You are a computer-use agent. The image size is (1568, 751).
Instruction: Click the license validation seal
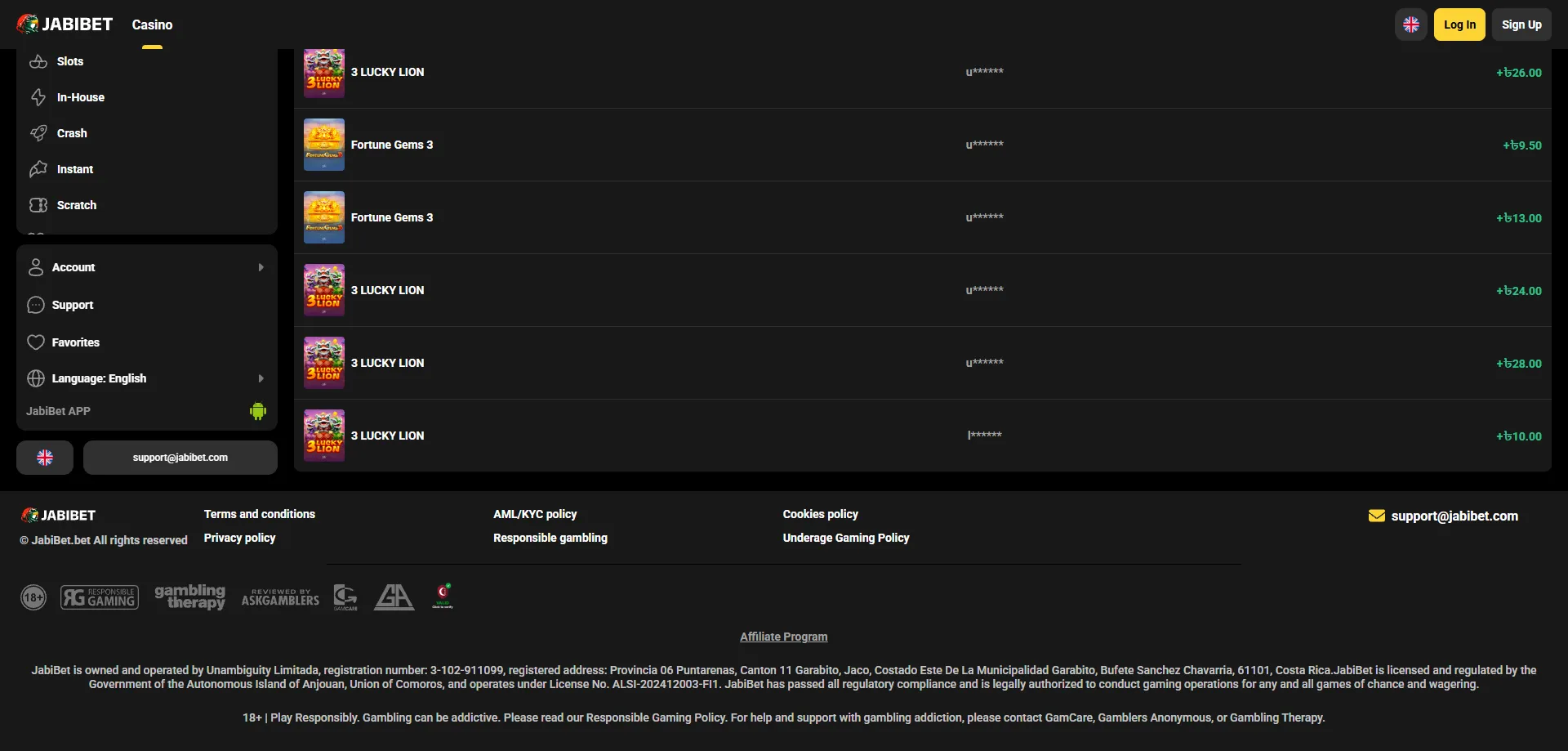tap(443, 596)
